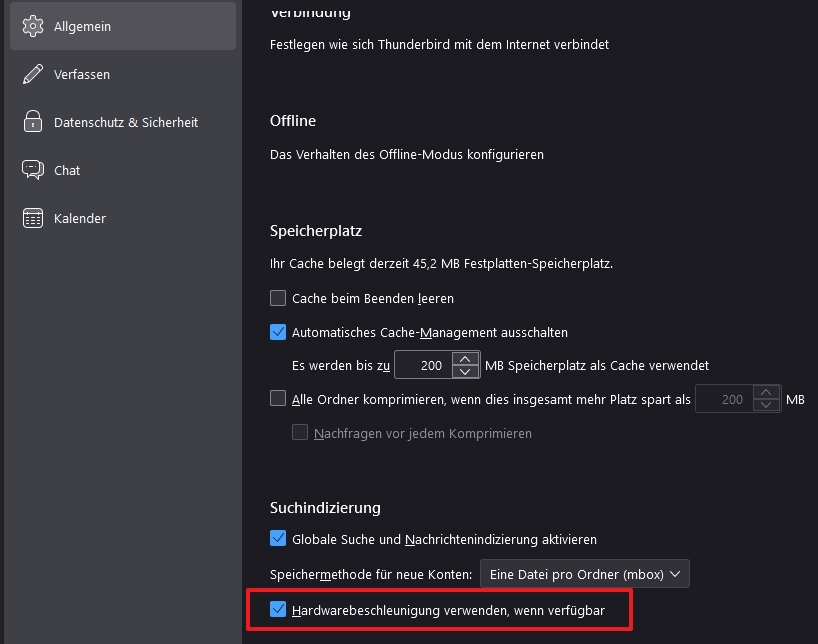Increase cache size with up arrow
This screenshot has width=818, height=644.
pyautogui.click(x=466, y=359)
